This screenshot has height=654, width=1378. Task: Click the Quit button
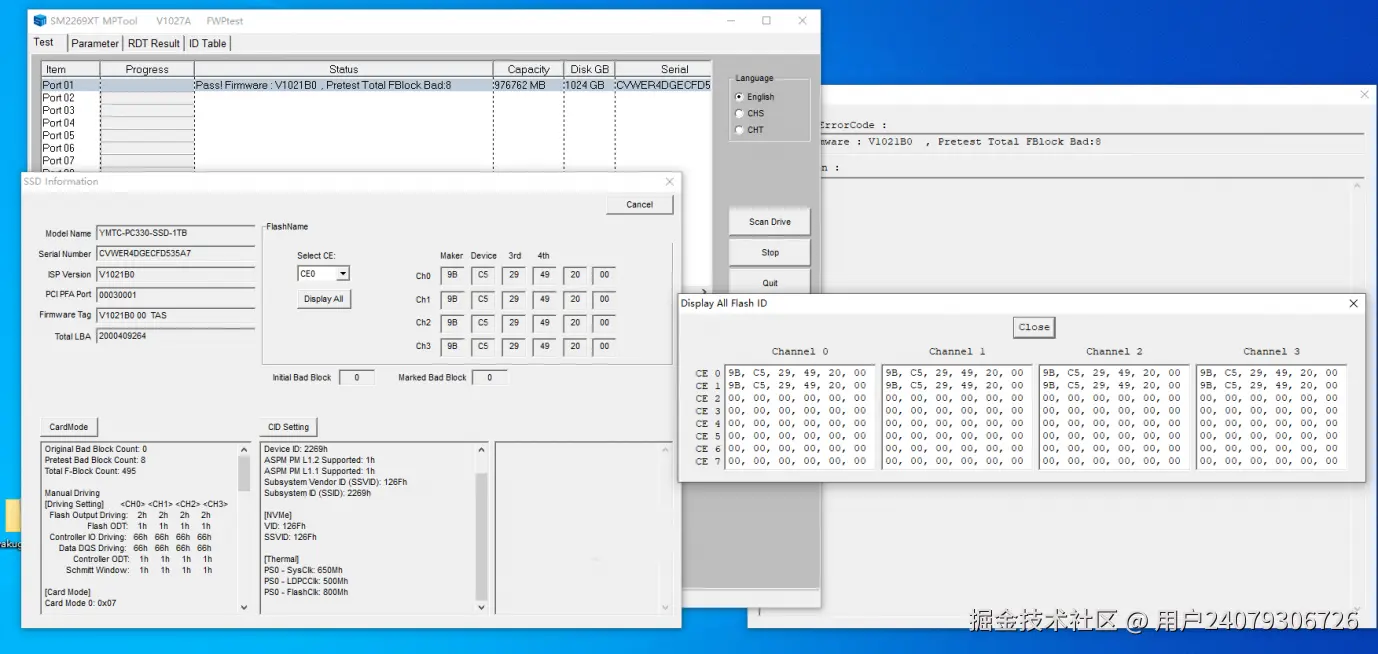(769, 282)
